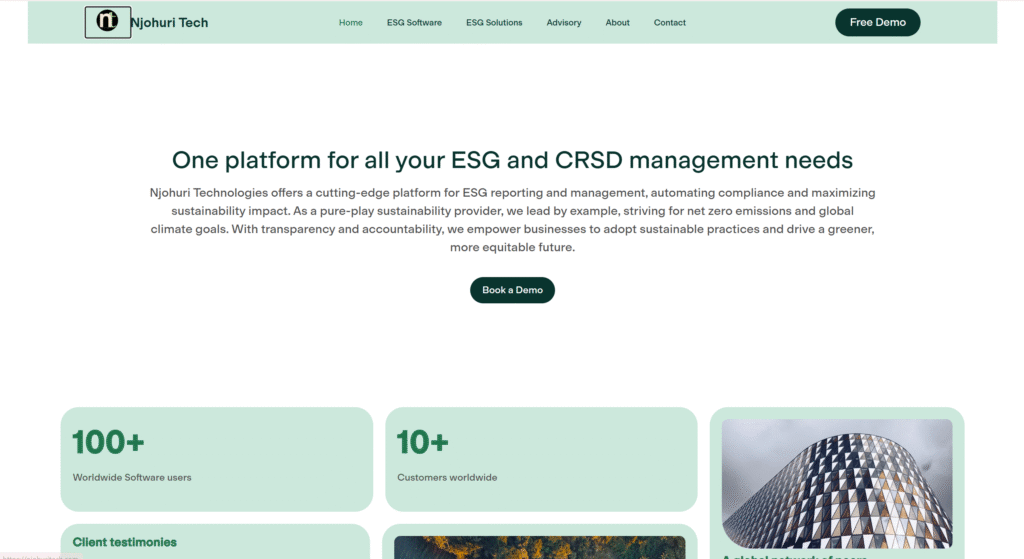Open the ESG Solutions menu item
The width and height of the screenshot is (1024, 559).
click(494, 22)
